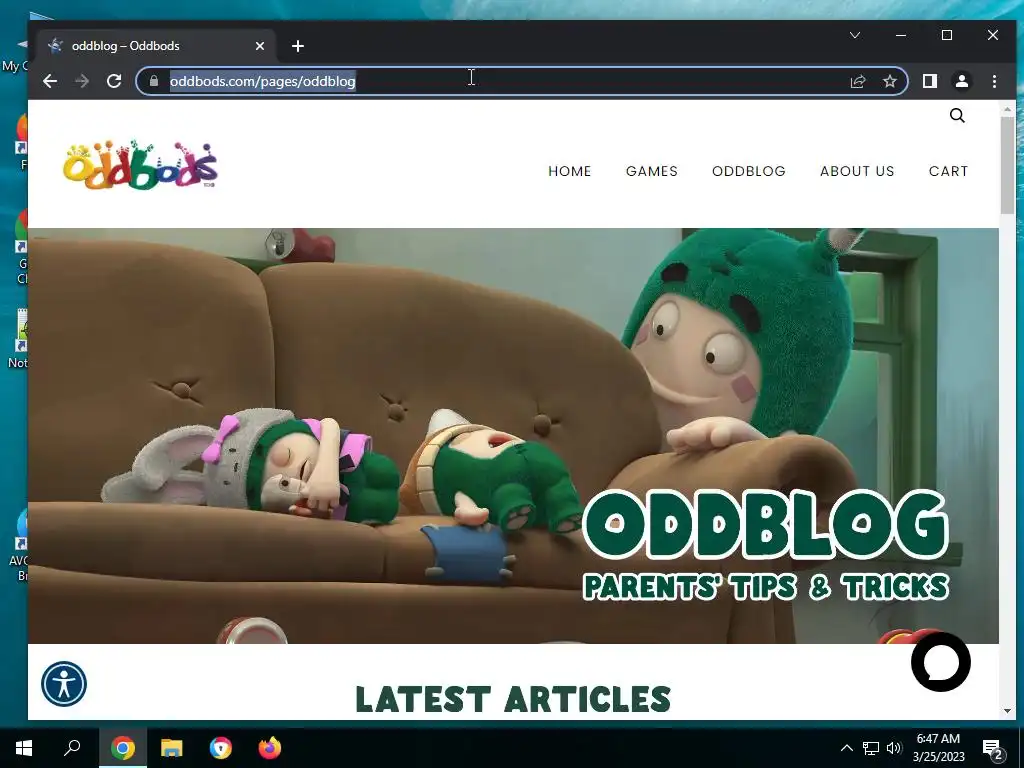Open the Chrome side panel

click(929, 81)
